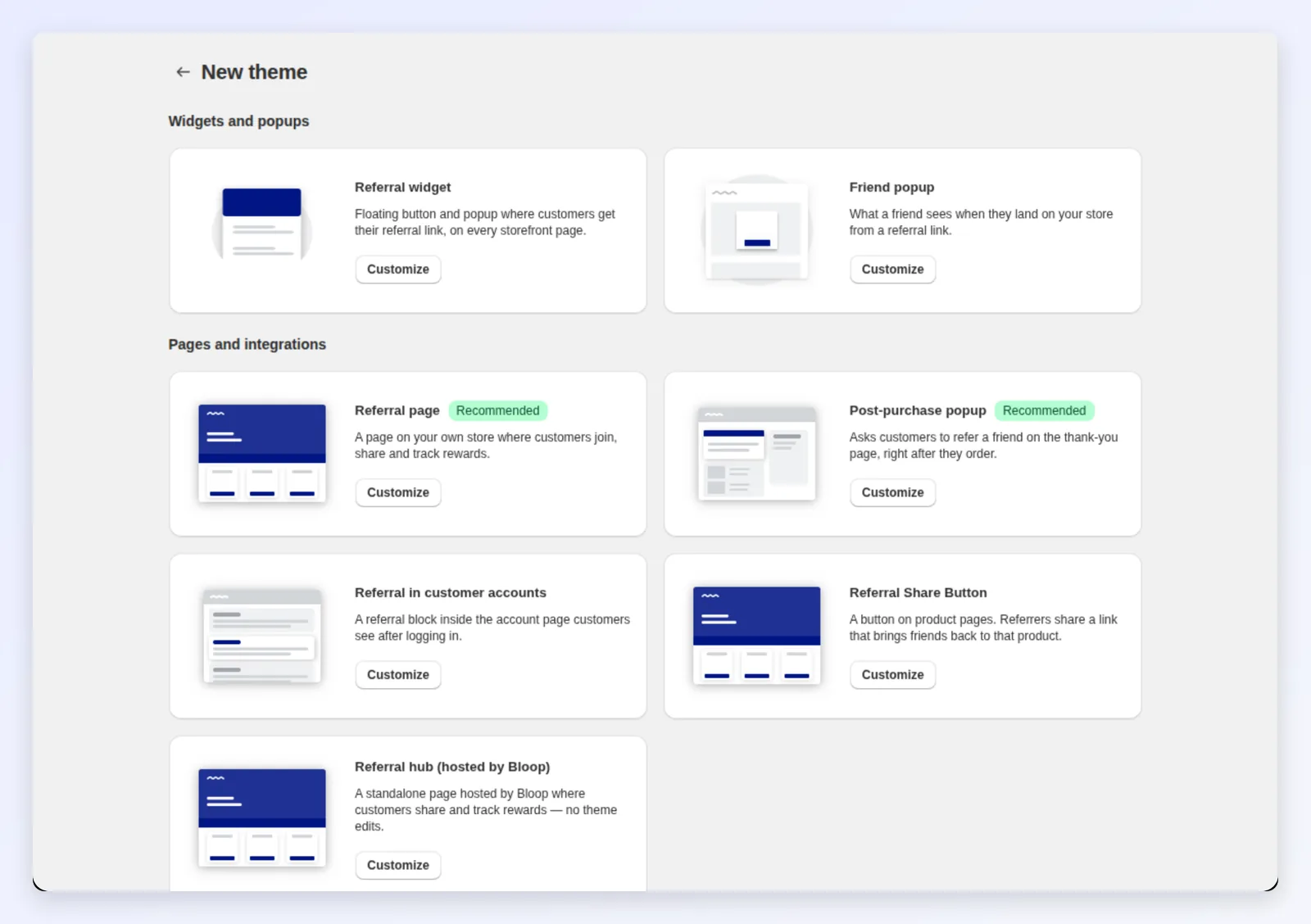Click the customer accounts preview thumbnail
Viewport: 1311px width, 924px height.
click(x=262, y=636)
